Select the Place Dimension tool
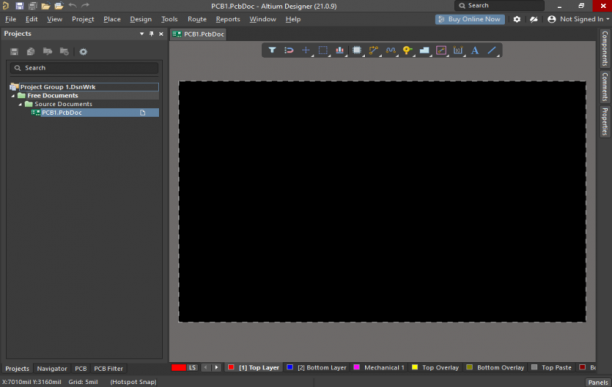This screenshot has height=387, width=612. click(x=458, y=50)
